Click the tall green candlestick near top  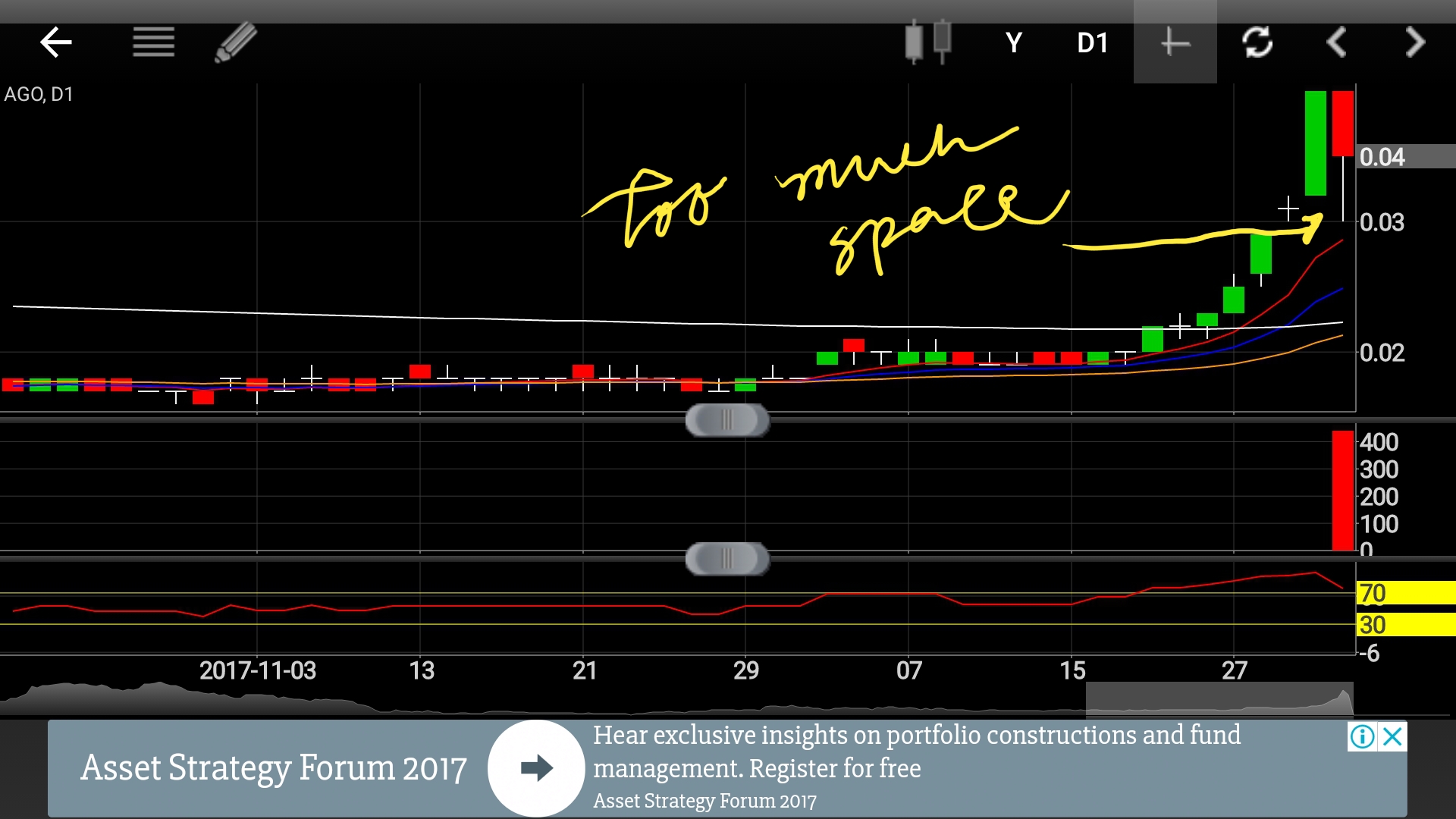tap(1316, 143)
